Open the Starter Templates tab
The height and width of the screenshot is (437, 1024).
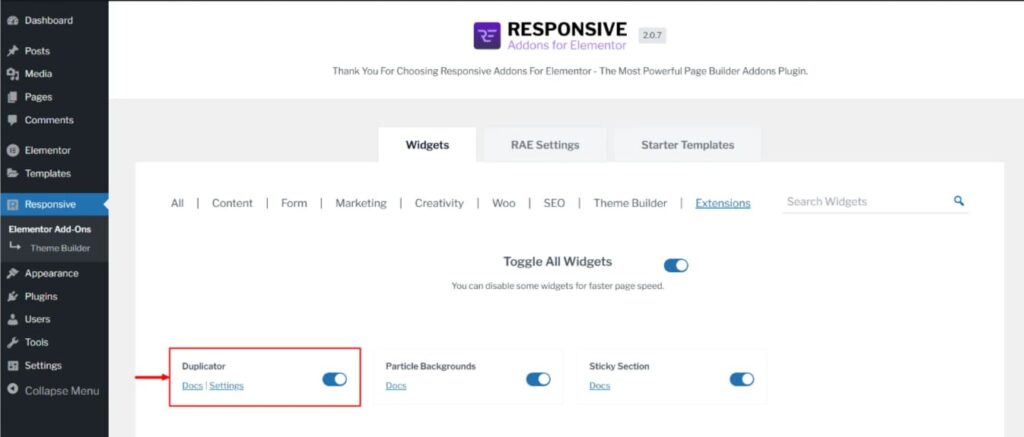(687, 145)
